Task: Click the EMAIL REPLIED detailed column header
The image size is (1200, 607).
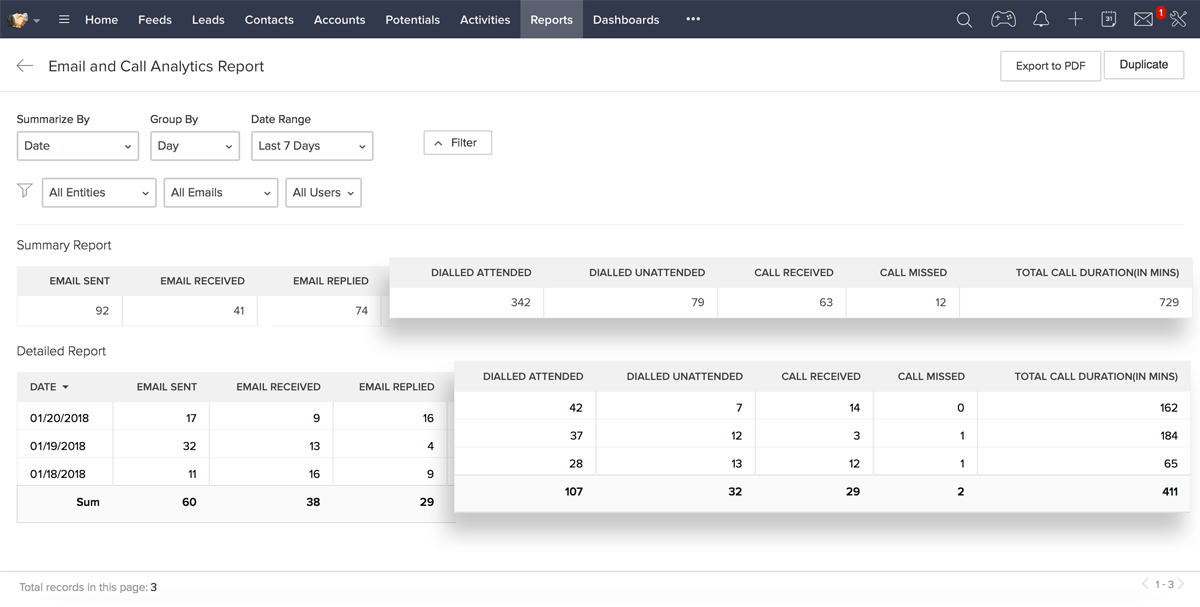Action: [x=396, y=387]
